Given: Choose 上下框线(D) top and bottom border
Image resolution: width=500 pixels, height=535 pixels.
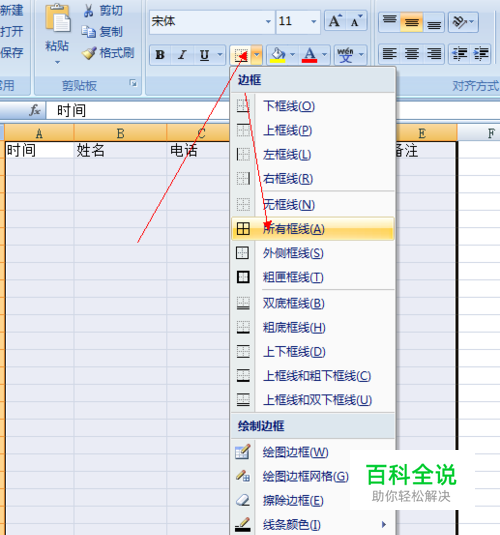Looking at the screenshot, I should point(313,351).
